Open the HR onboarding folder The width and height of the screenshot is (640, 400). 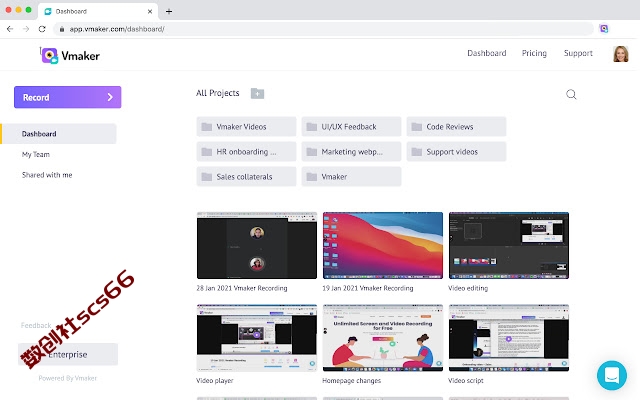(246, 151)
